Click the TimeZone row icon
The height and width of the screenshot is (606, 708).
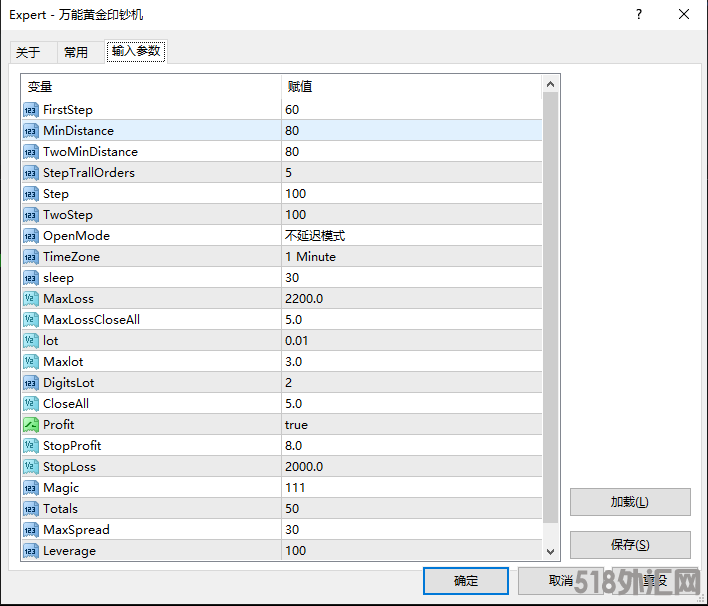click(31, 257)
